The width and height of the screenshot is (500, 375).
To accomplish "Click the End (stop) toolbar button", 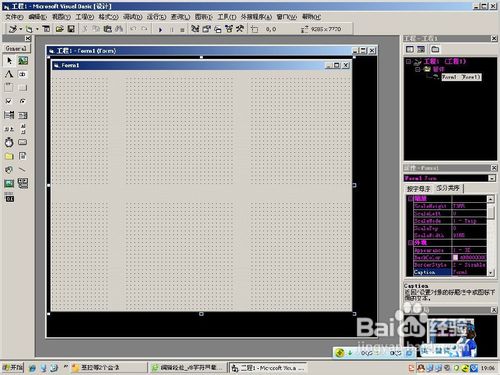I will click(182, 30).
